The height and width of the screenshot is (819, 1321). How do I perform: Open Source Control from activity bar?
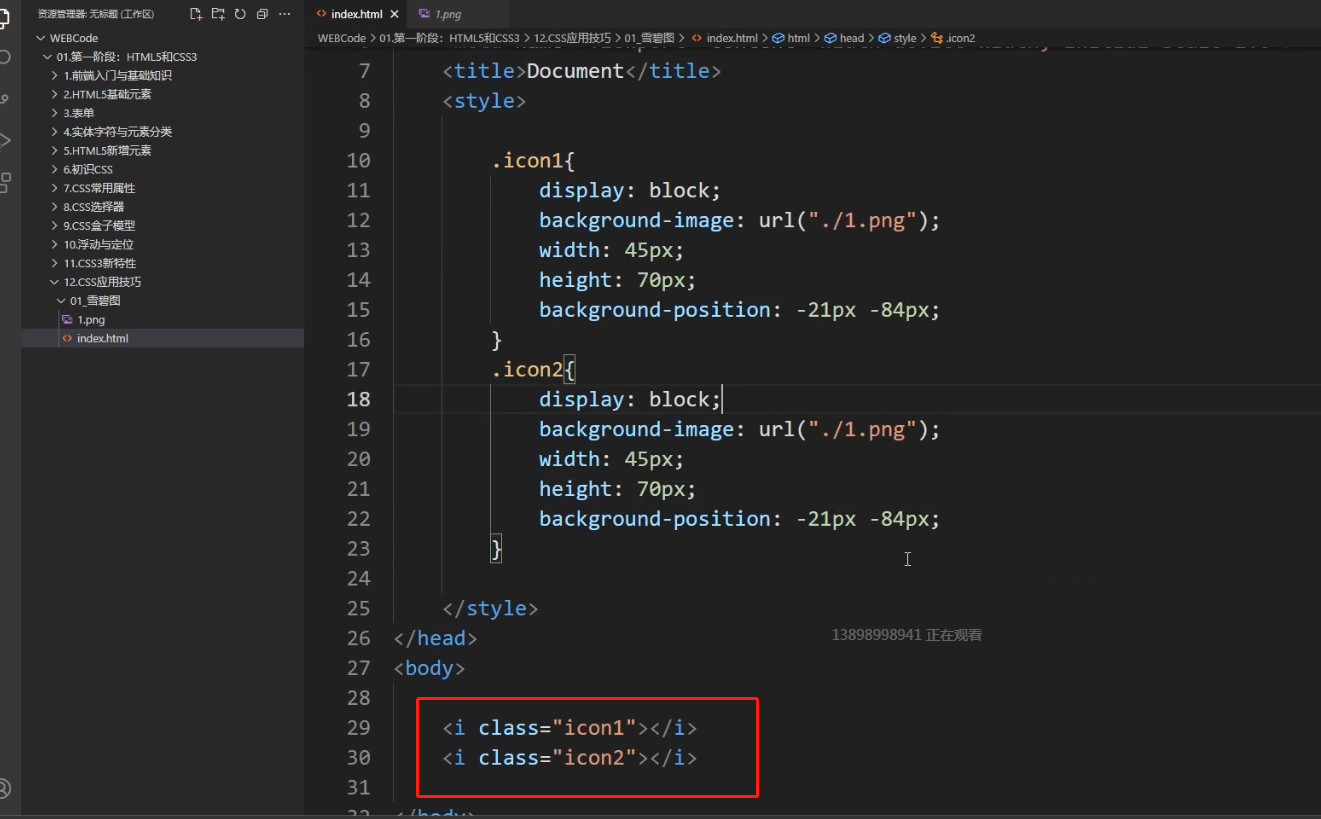point(5,98)
